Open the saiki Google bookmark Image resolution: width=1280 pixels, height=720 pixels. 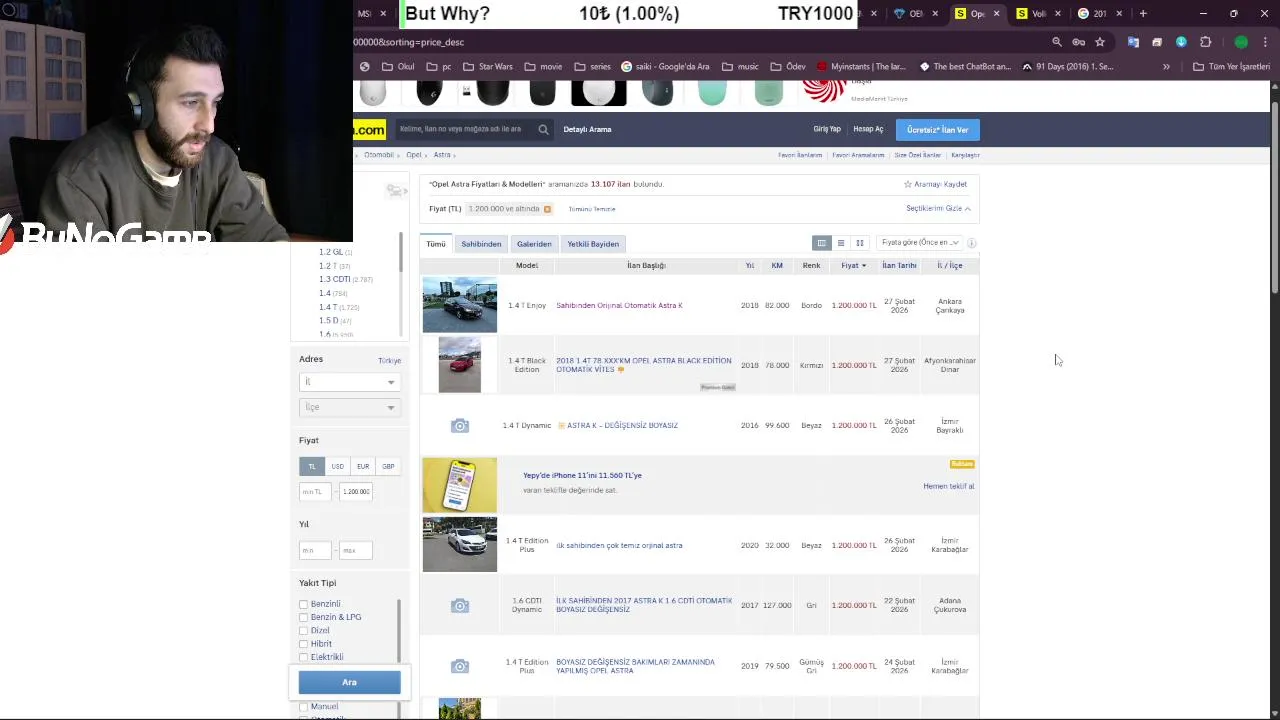[665, 66]
